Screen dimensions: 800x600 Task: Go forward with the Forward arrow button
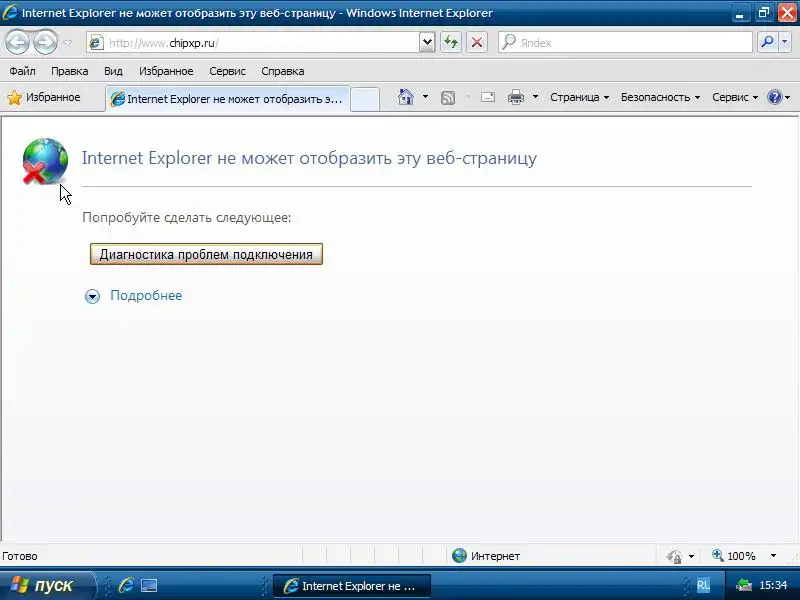[x=45, y=42]
